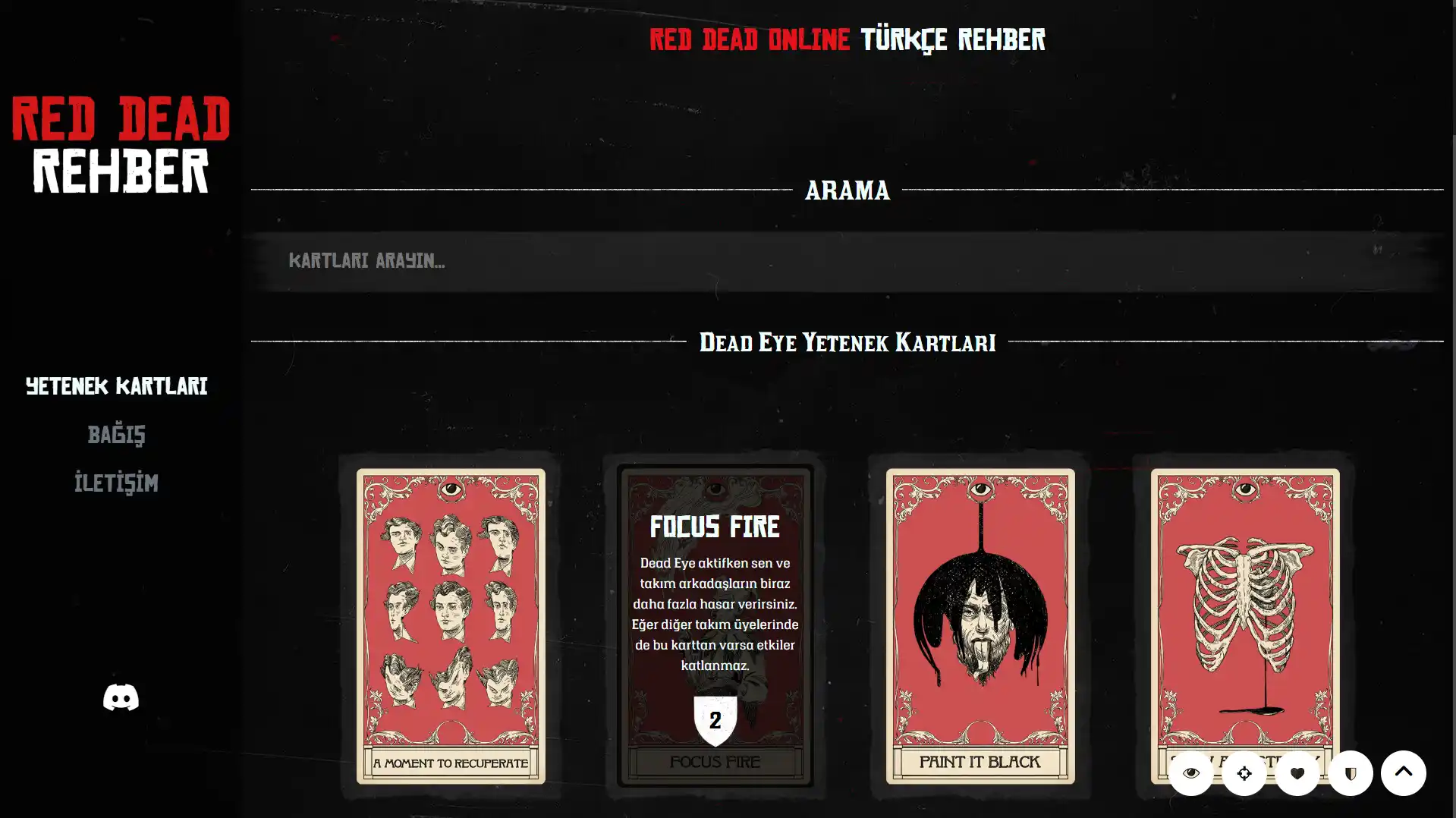This screenshot has height=818, width=1456.
Task: Click the Red Dead Online Türkçe Rehber title
Action: (x=847, y=39)
